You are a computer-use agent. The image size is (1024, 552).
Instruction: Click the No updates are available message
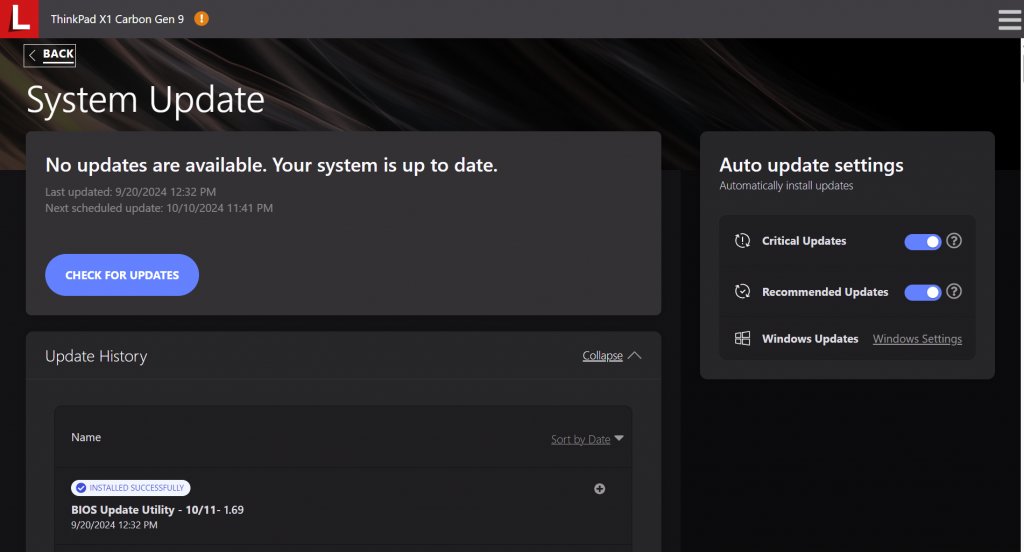coord(271,165)
